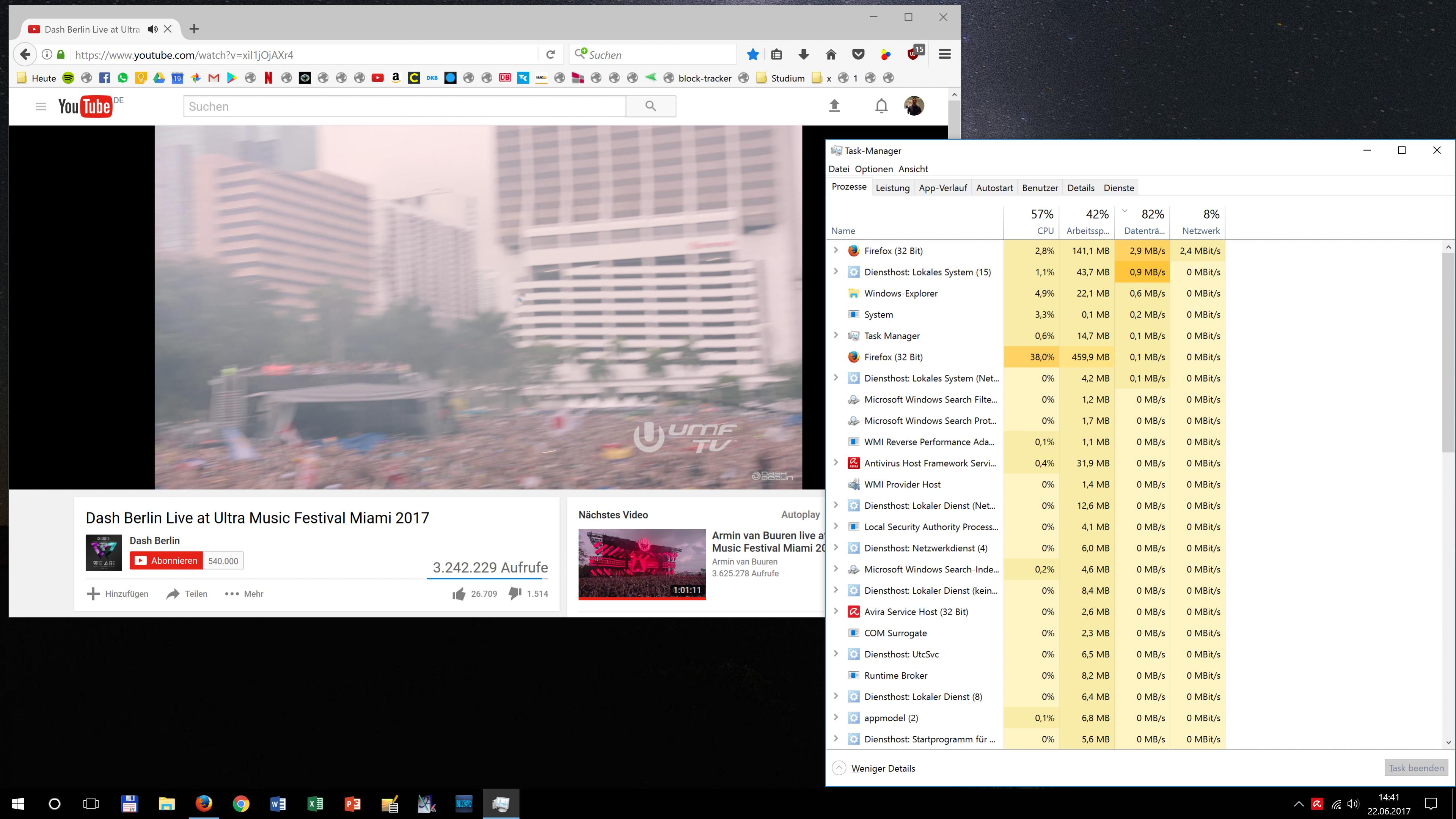Like the video with thumbs up
The height and width of the screenshot is (819, 1456).
point(459,593)
